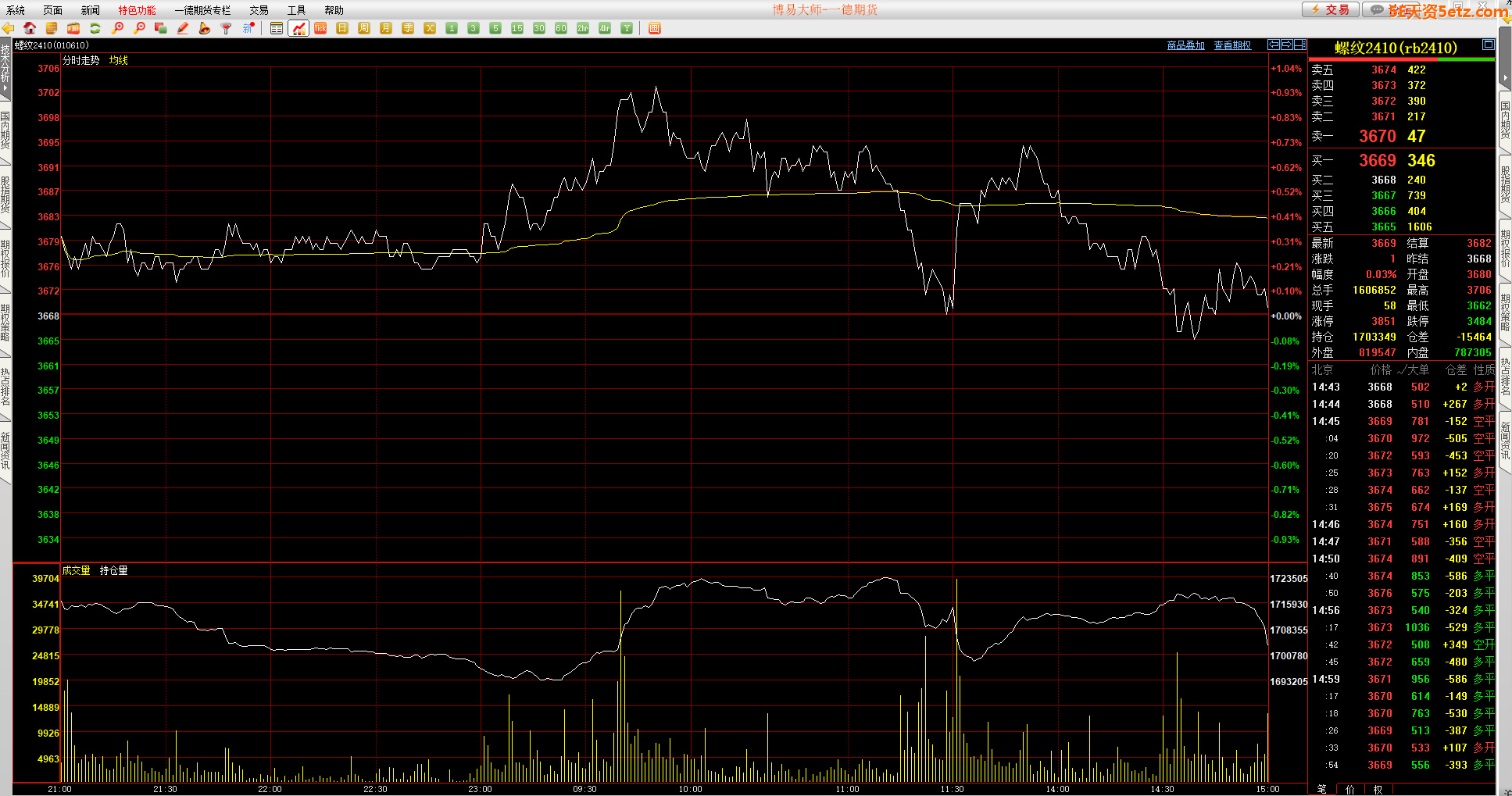Toggle the daily (日) K-line period
The image size is (1512, 796).
tap(342, 28)
